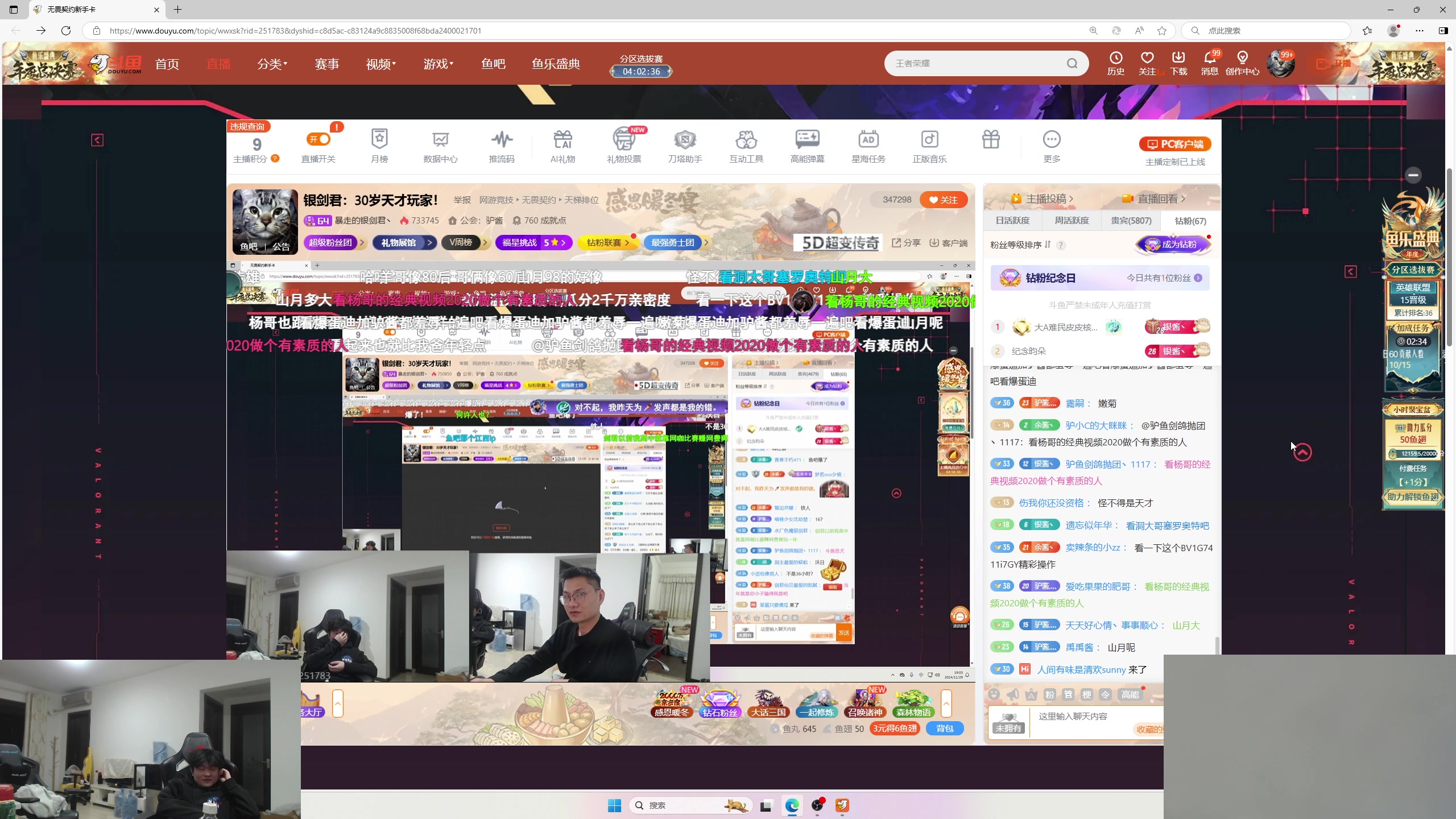Click the 关注 follow button
Image resolution: width=1456 pixels, height=819 pixels.
(944, 200)
